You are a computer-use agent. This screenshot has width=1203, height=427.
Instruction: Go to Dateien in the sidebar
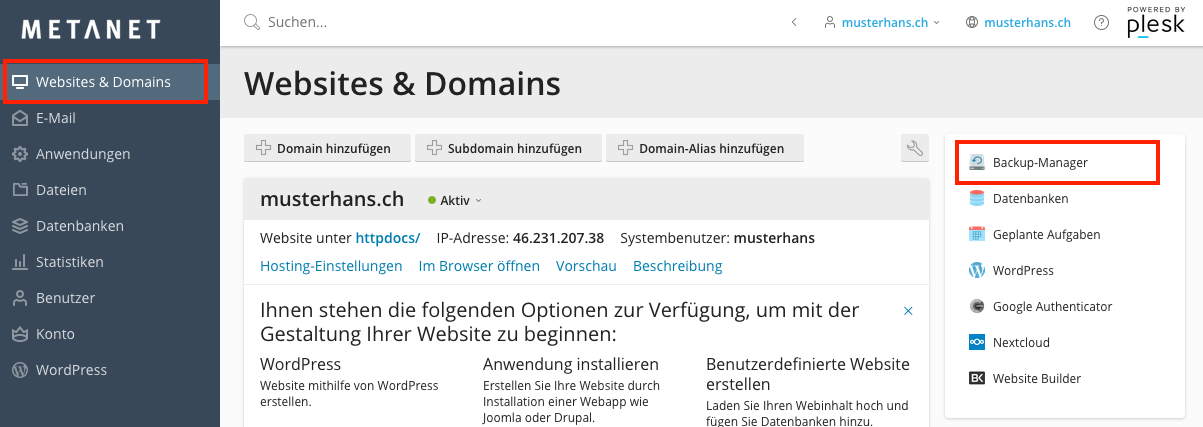61,190
